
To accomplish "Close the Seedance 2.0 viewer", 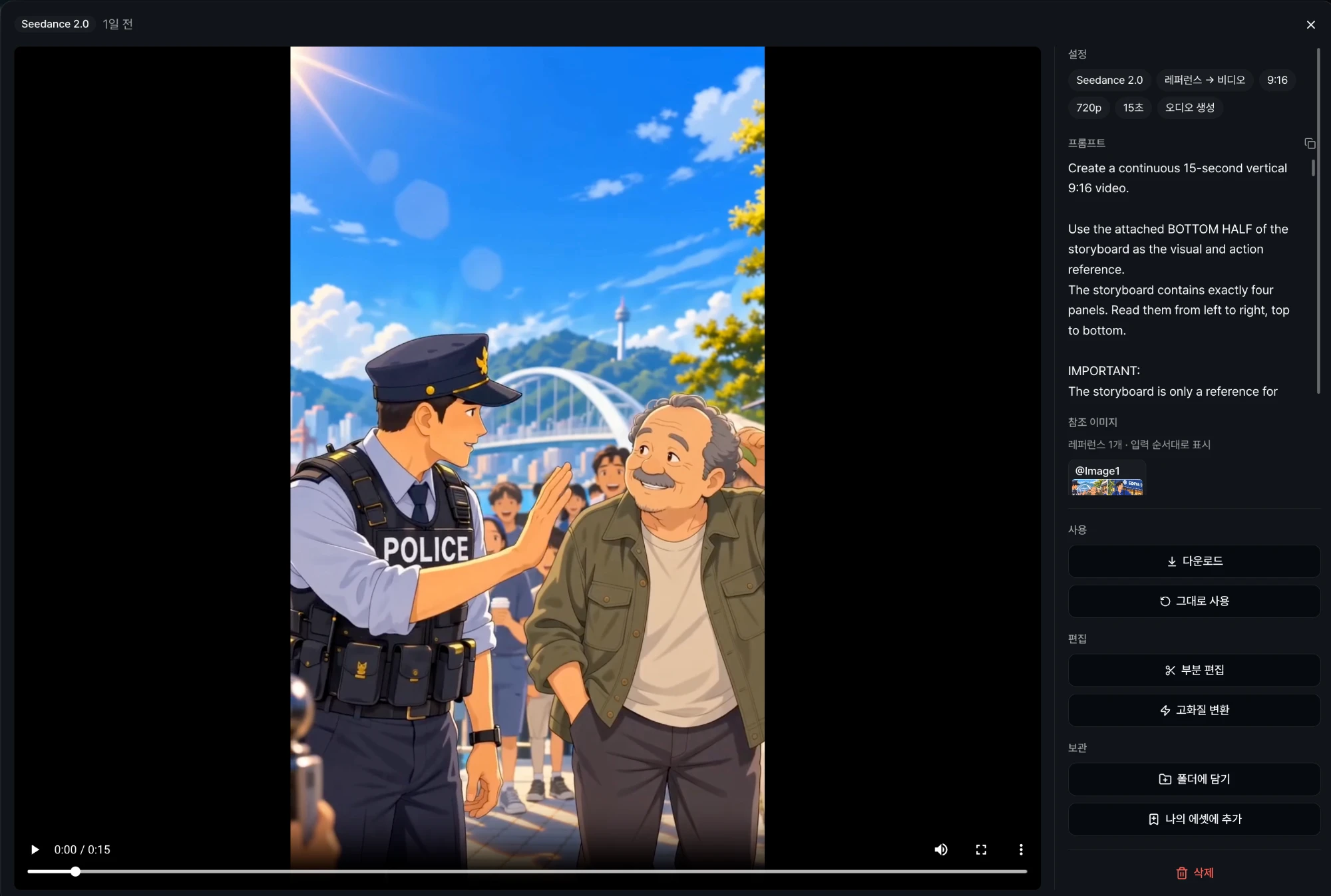I will (1310, 25).
